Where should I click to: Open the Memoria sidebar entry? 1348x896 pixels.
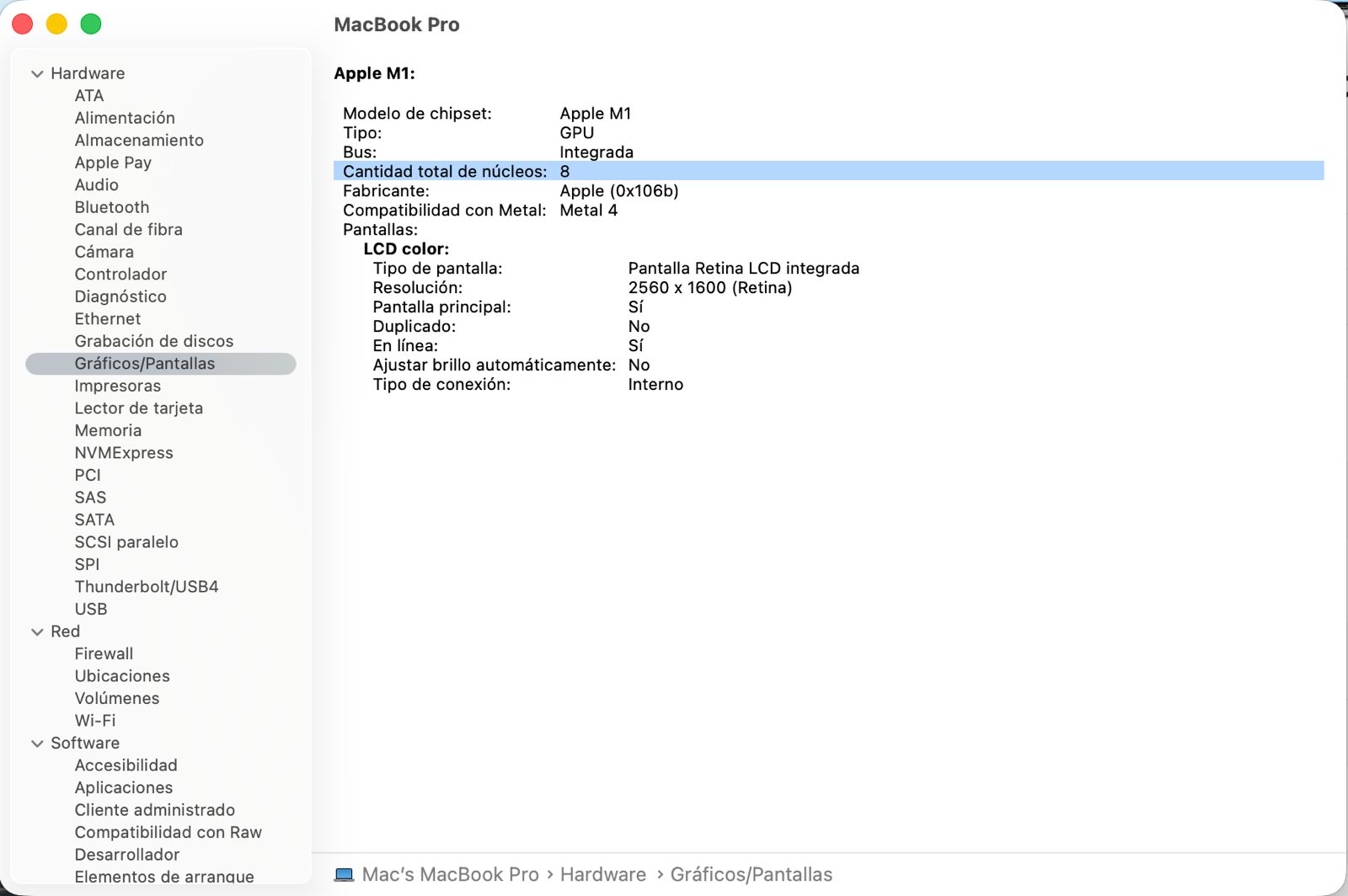tap(108, 430)
